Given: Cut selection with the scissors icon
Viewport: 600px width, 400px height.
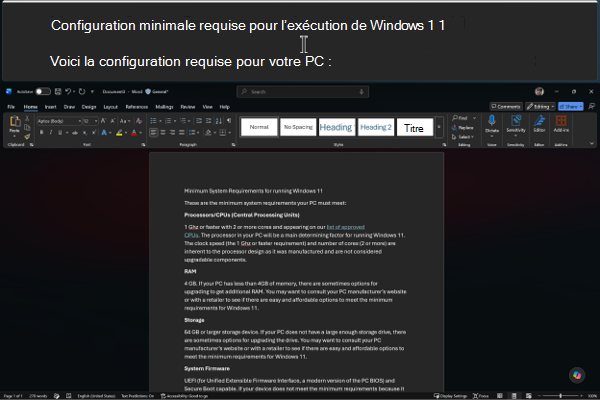Looking at the screenshot, I should pyautogui.click(x=27, y=118).
